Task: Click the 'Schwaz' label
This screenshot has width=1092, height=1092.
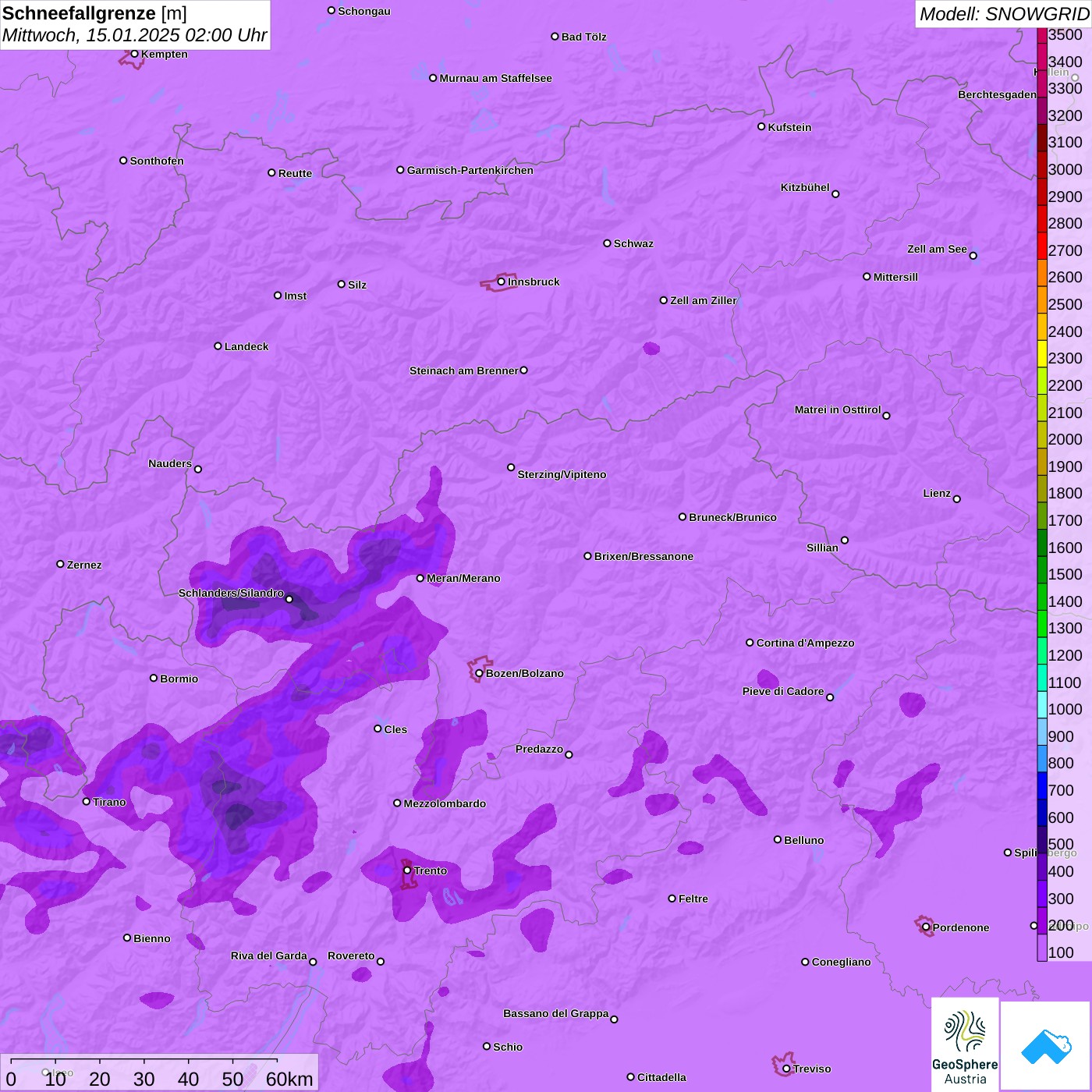Action: (x=633, y=243)
